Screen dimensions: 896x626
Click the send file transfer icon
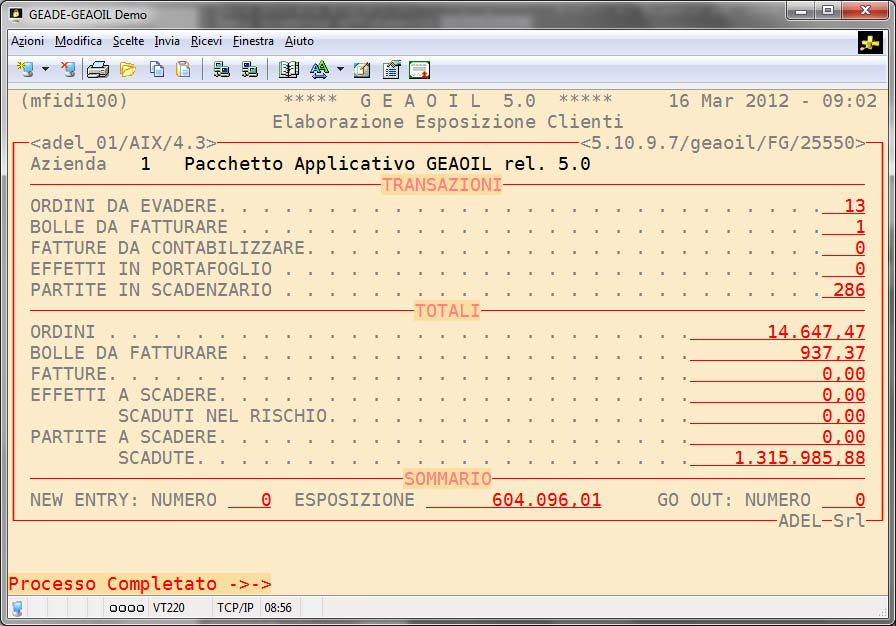point(222,70)
